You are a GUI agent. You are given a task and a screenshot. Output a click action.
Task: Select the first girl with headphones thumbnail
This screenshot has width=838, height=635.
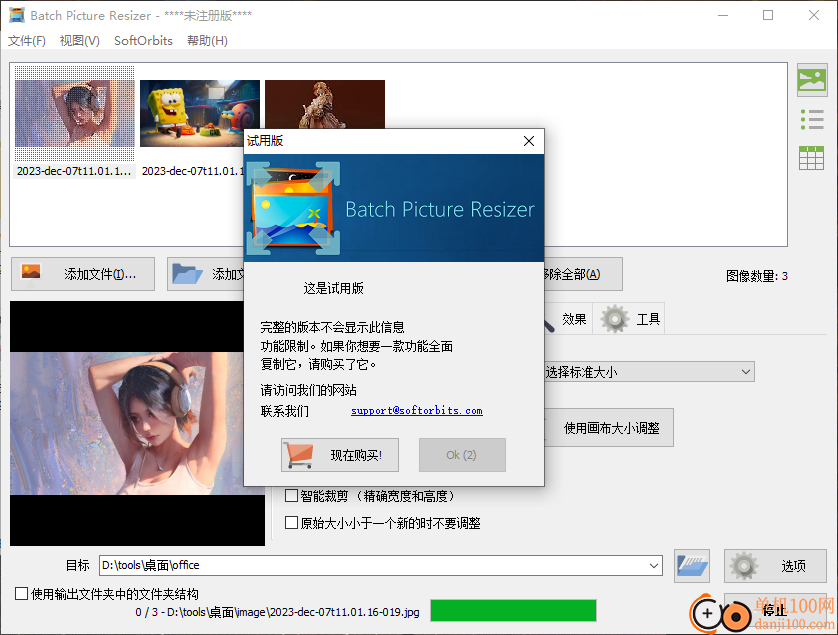[74, 113]
